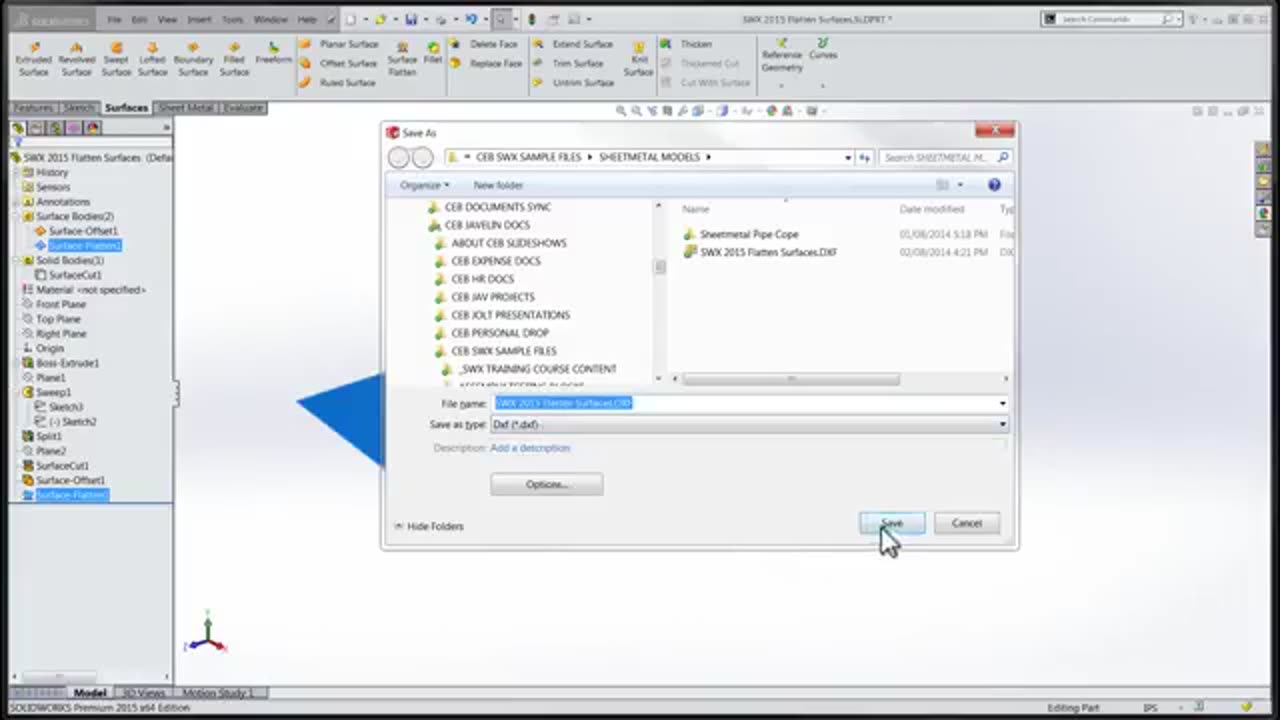
Task: Open the File menu
Action: coord(114,19)
